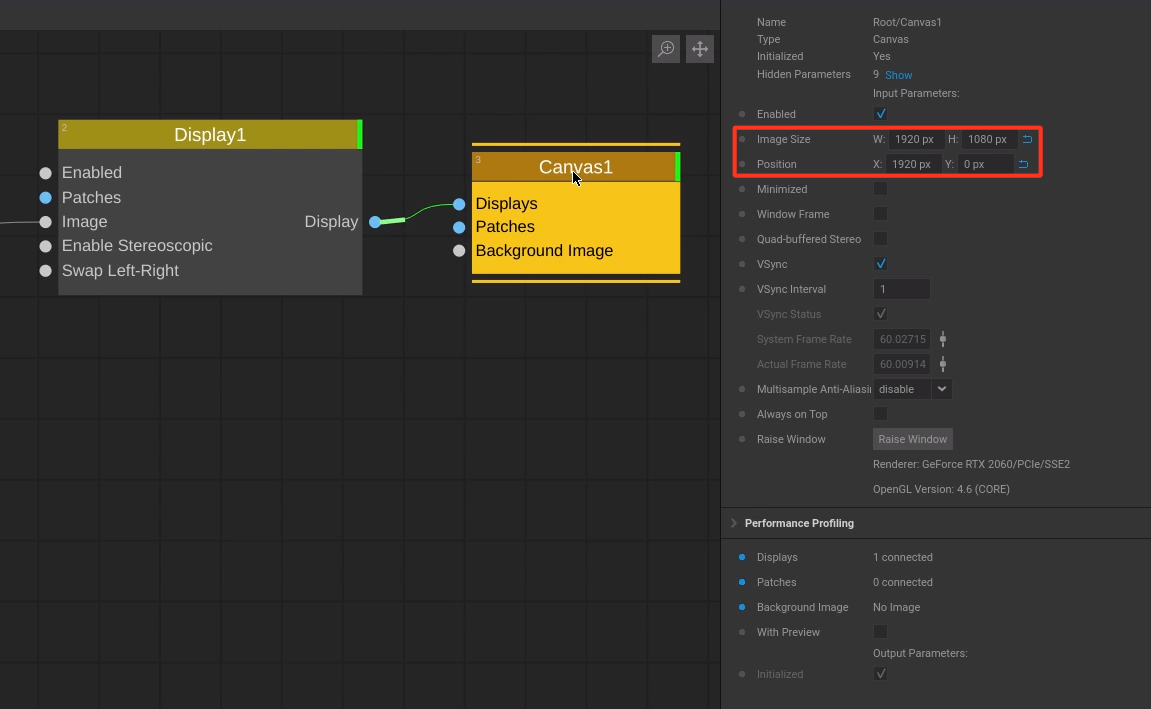Image resolution: width=1151 pixels, height=709 pixels.
Task: Show the hidden parameters link
Action: [x=898, y=75]
